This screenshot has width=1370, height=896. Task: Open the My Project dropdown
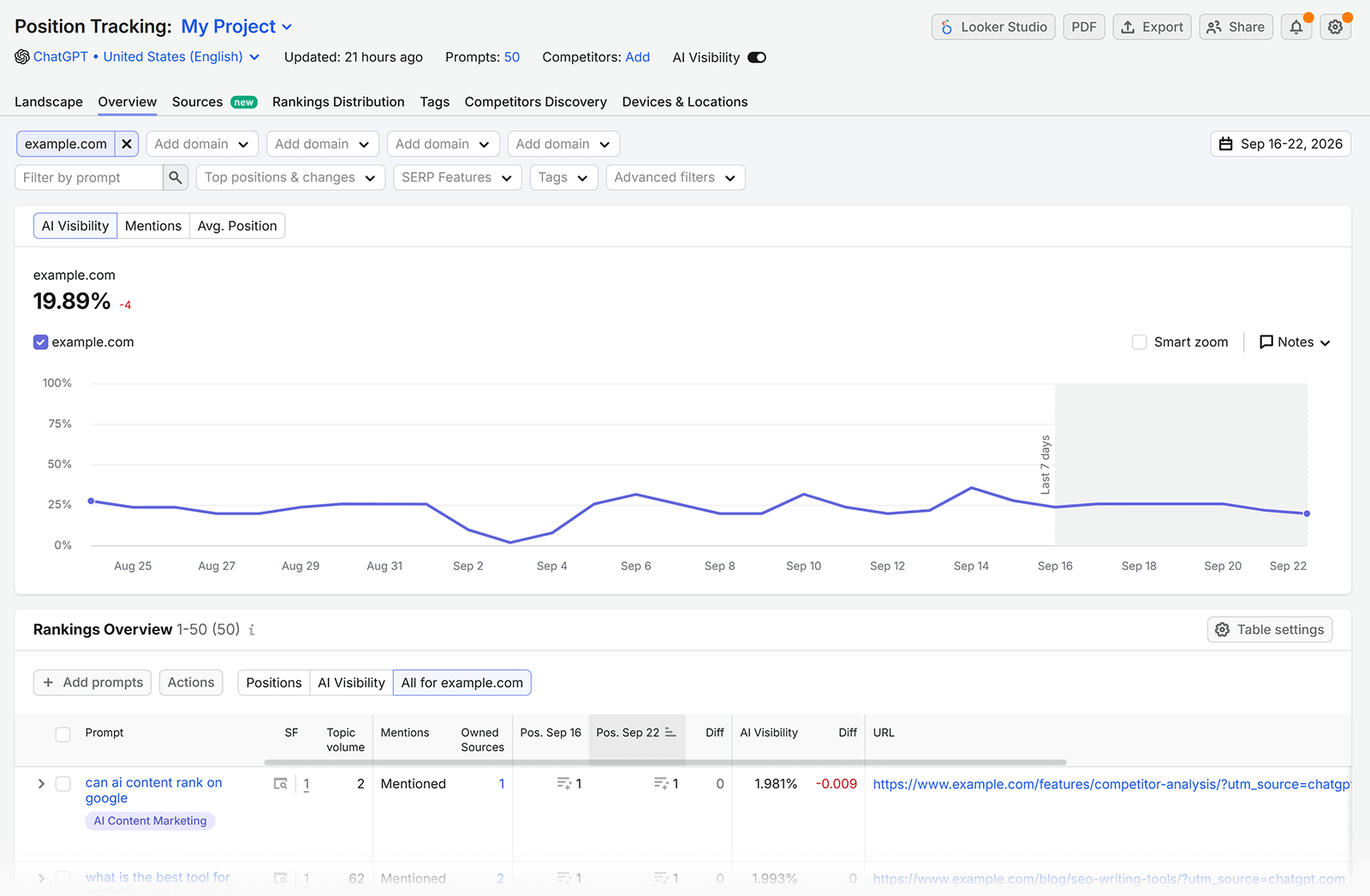coord(237,27)
